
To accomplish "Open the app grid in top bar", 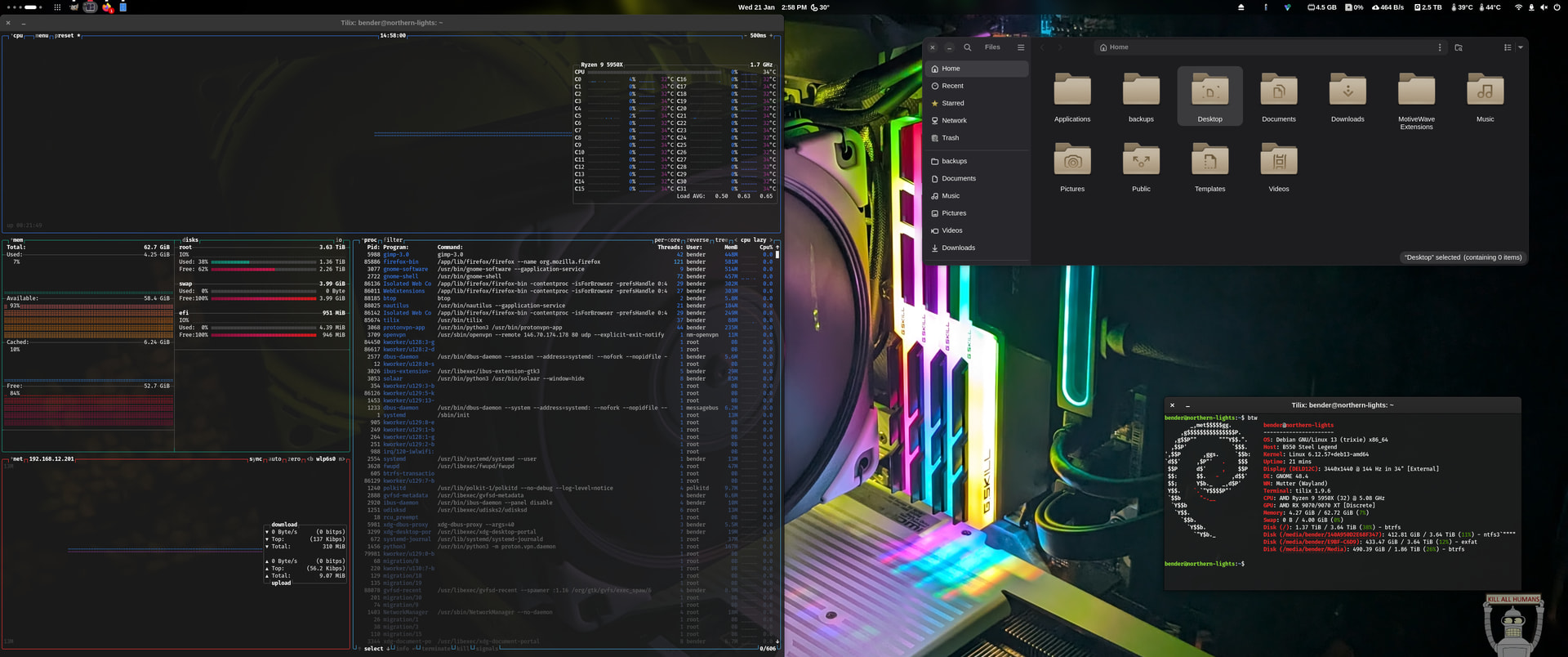I will [57, 7].
